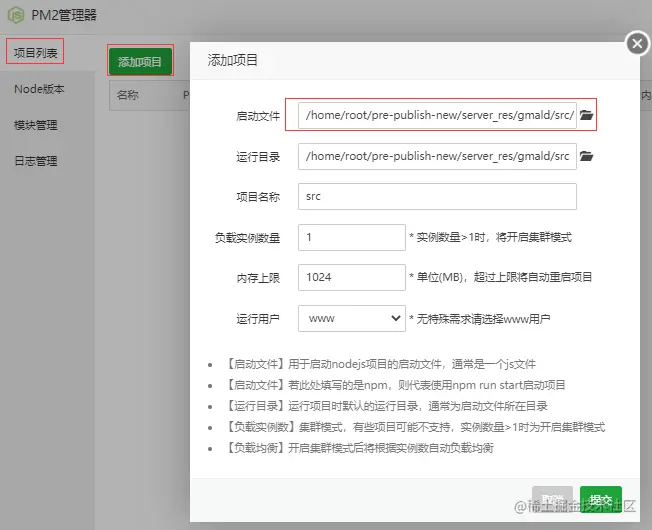The height and width of the screenshot is (530, 652).
Task: Click the folder icon beside 运行目录 field
Action: pos(586,156)
